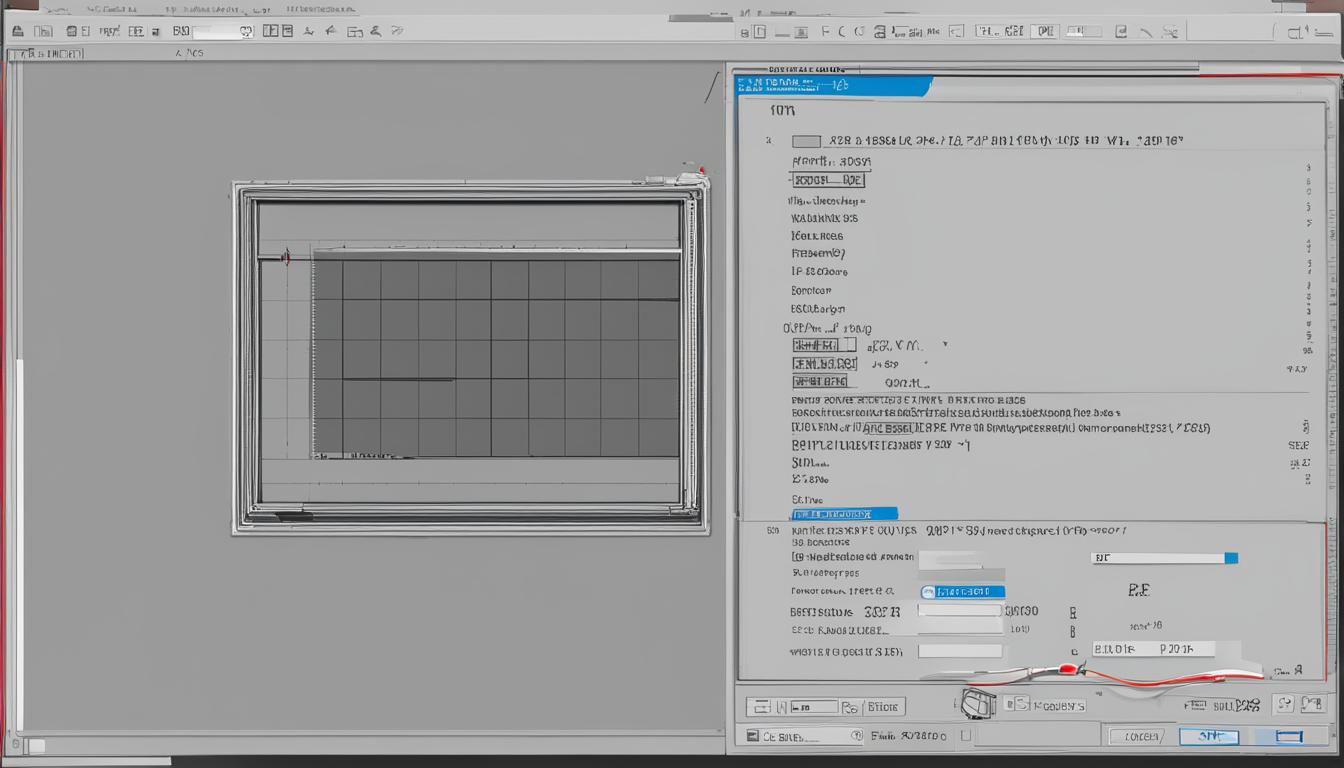Click the Cancel button in the dialog

click(x=1142, y=736)
